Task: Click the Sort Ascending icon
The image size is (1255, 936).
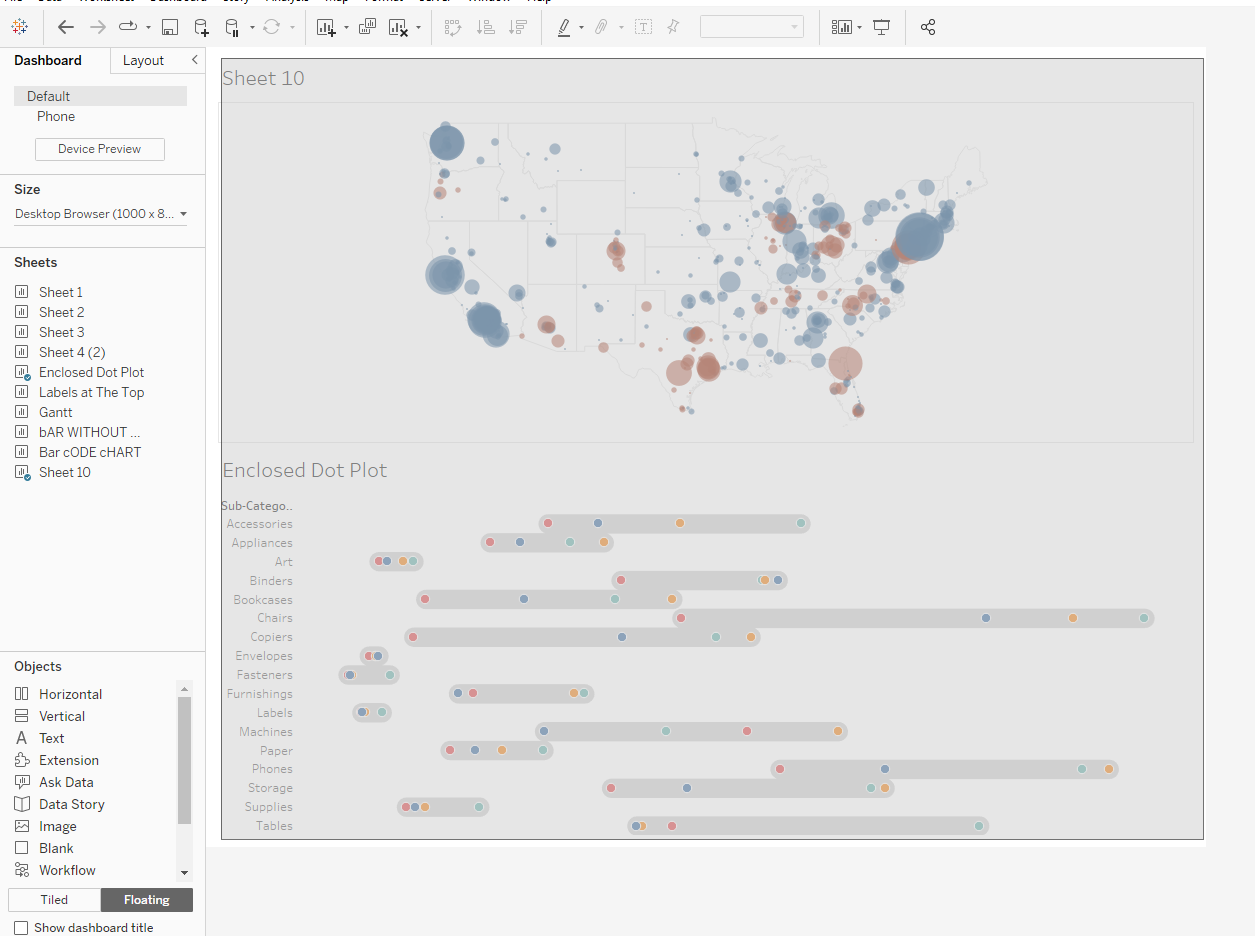Action: click(x=485, y=27)
